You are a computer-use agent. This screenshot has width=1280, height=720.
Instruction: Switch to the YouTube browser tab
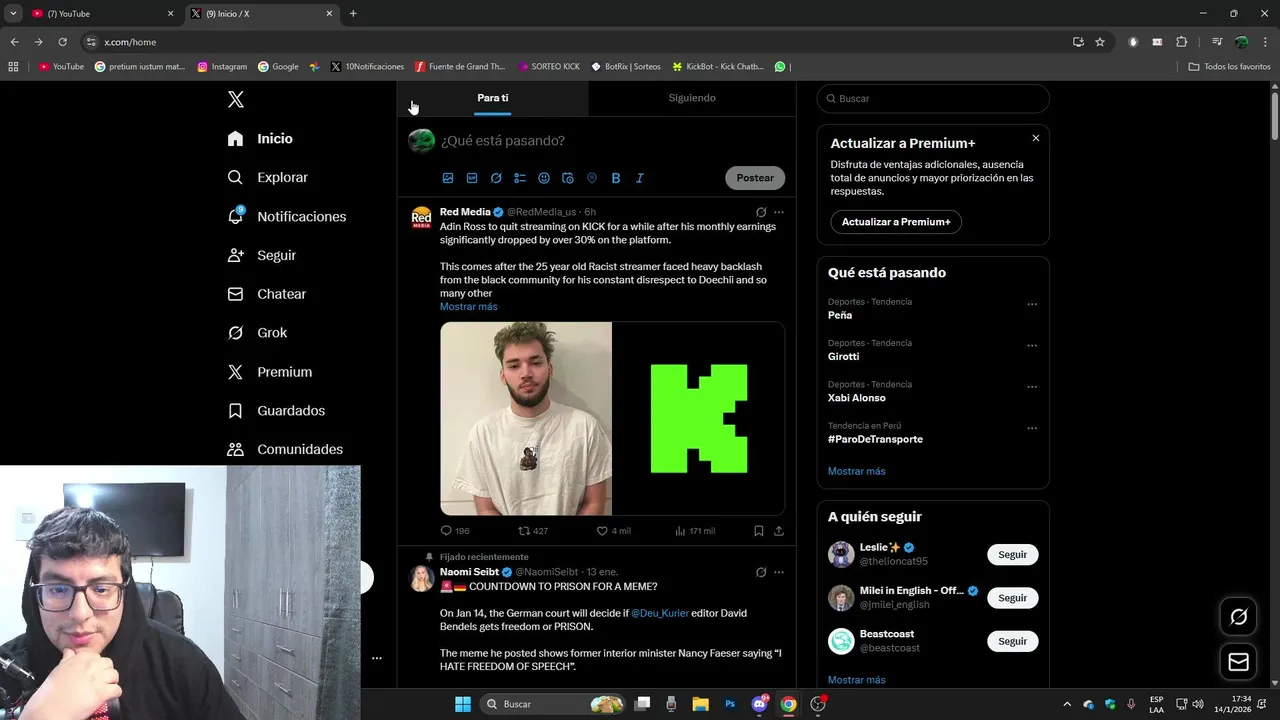(x=102, y=14)
